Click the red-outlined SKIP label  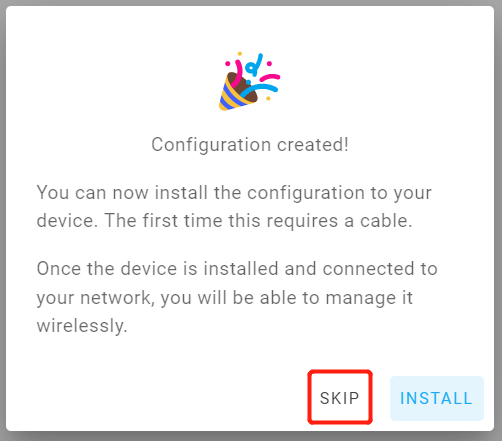(340, 398)
